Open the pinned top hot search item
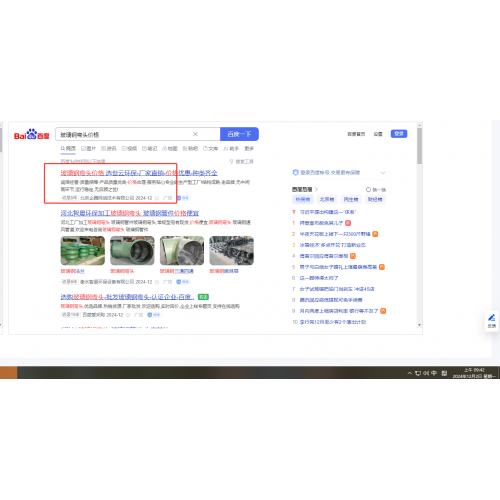 point(328,212)
